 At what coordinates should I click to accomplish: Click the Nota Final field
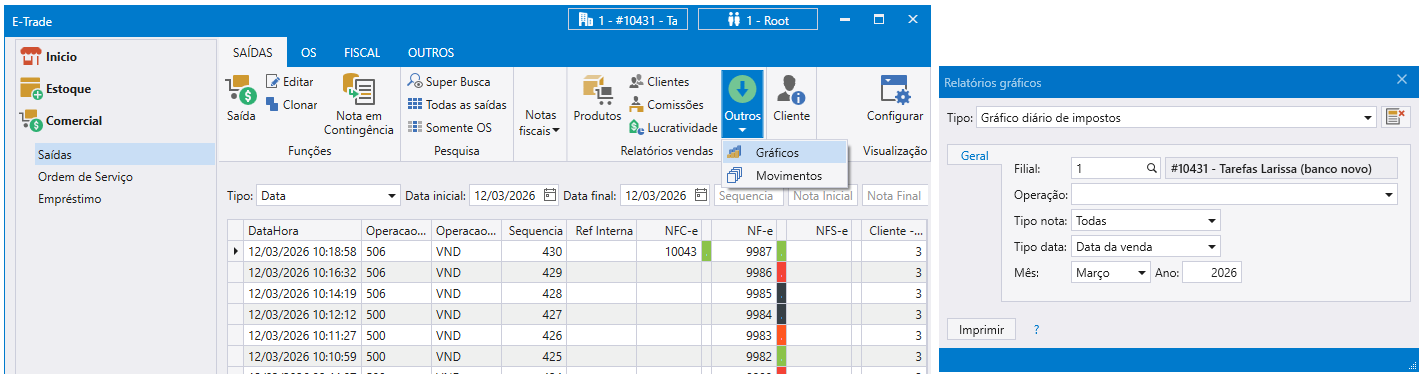(894, 195)
